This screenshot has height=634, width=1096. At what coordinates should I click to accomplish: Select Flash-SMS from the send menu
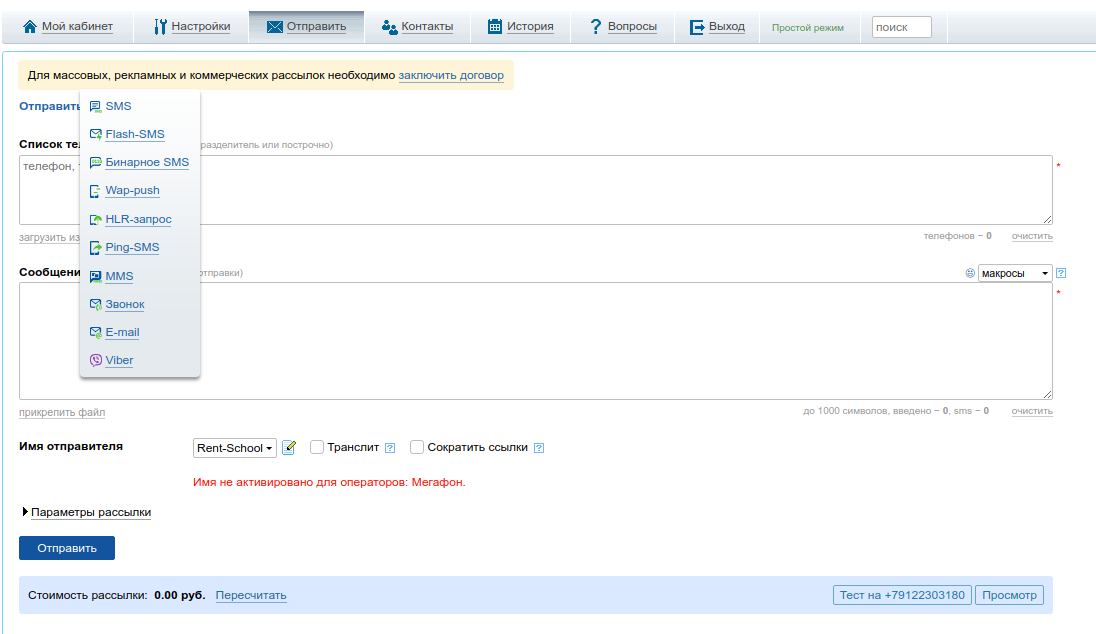click(x=135, y=135)
